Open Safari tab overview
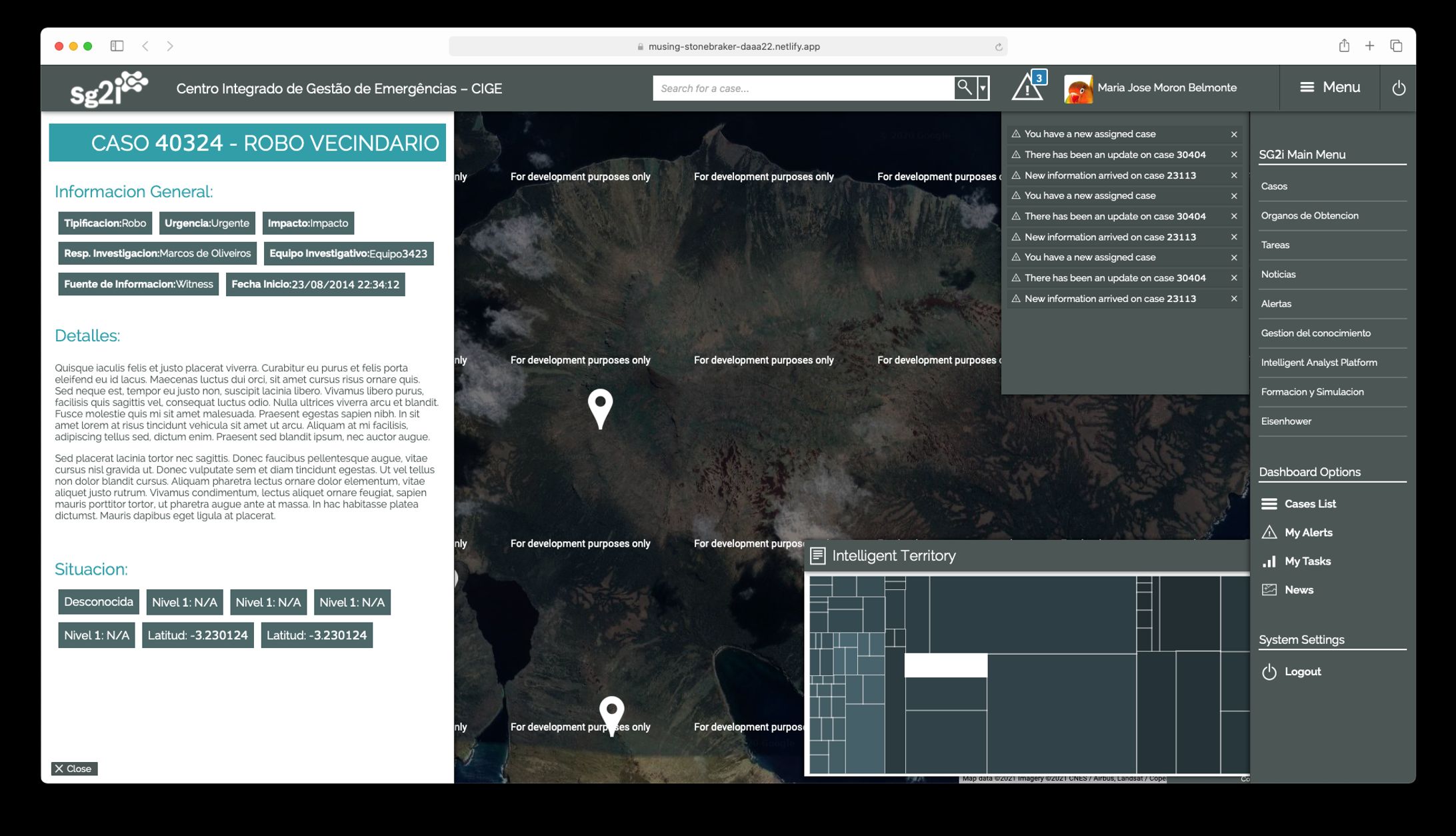 (x=1396, y=46)
